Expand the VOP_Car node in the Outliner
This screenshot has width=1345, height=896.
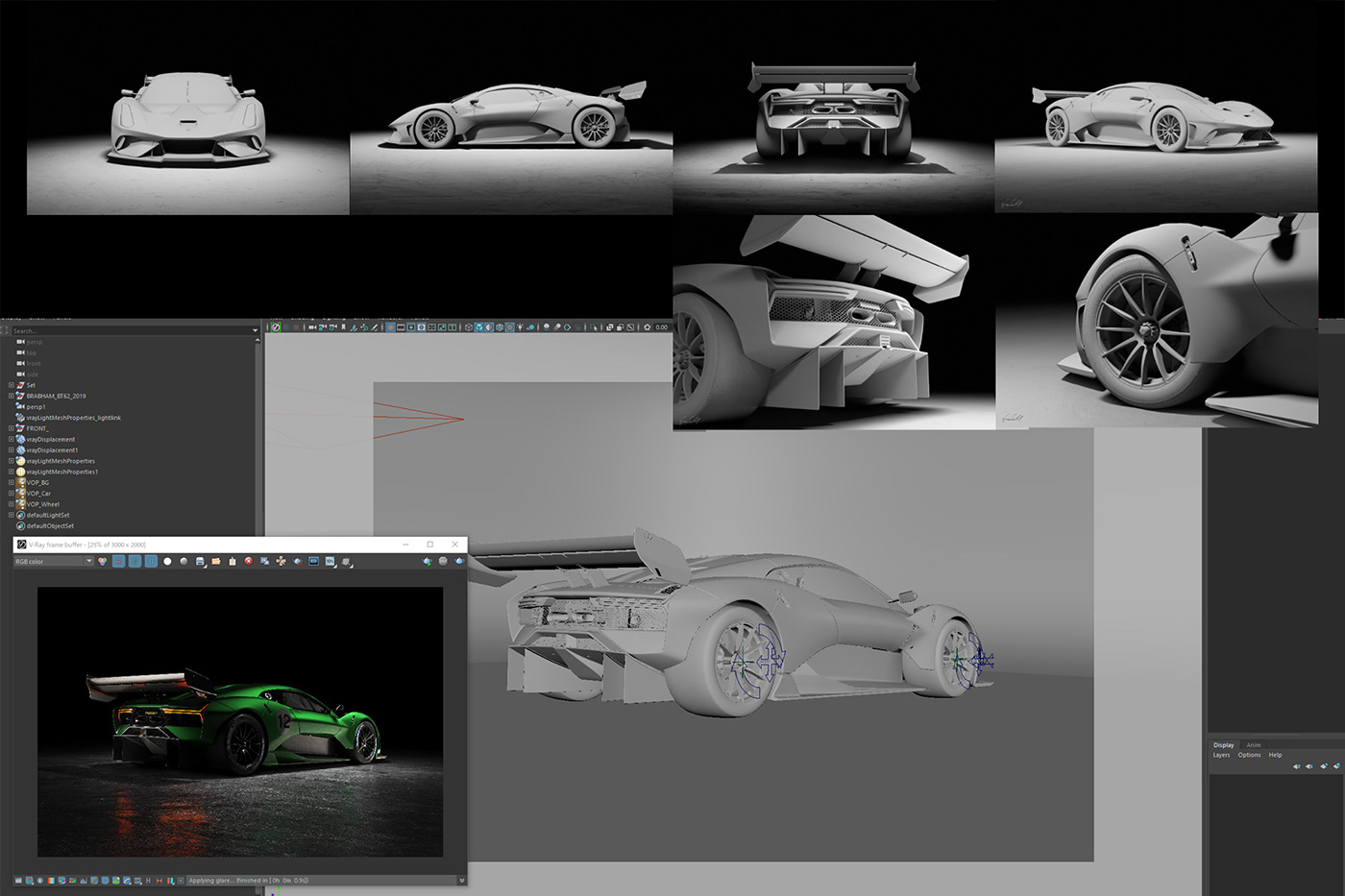tap(12, 493)
